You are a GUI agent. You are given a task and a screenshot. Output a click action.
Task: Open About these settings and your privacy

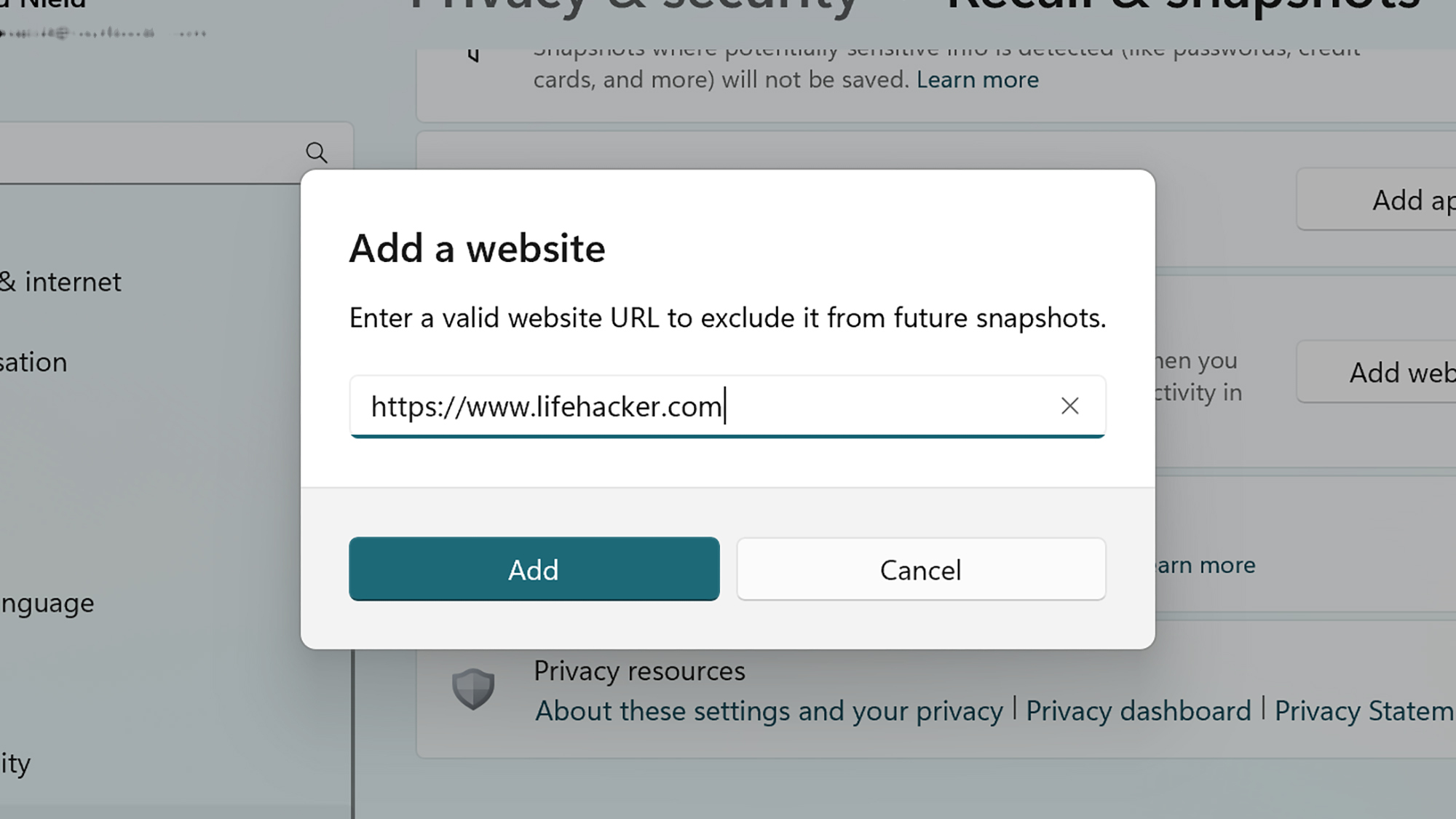pos(769,711)
